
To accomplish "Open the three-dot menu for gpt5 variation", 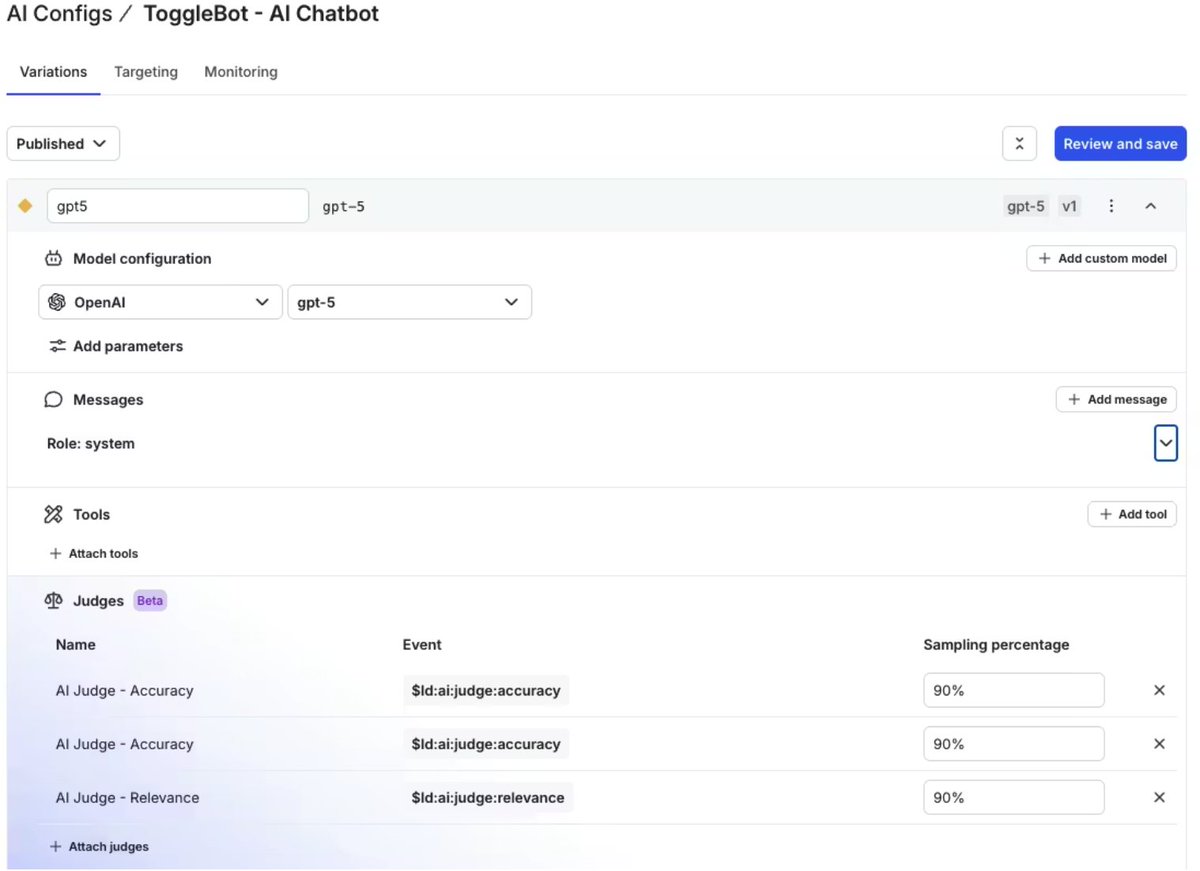I will [1111, 206].
